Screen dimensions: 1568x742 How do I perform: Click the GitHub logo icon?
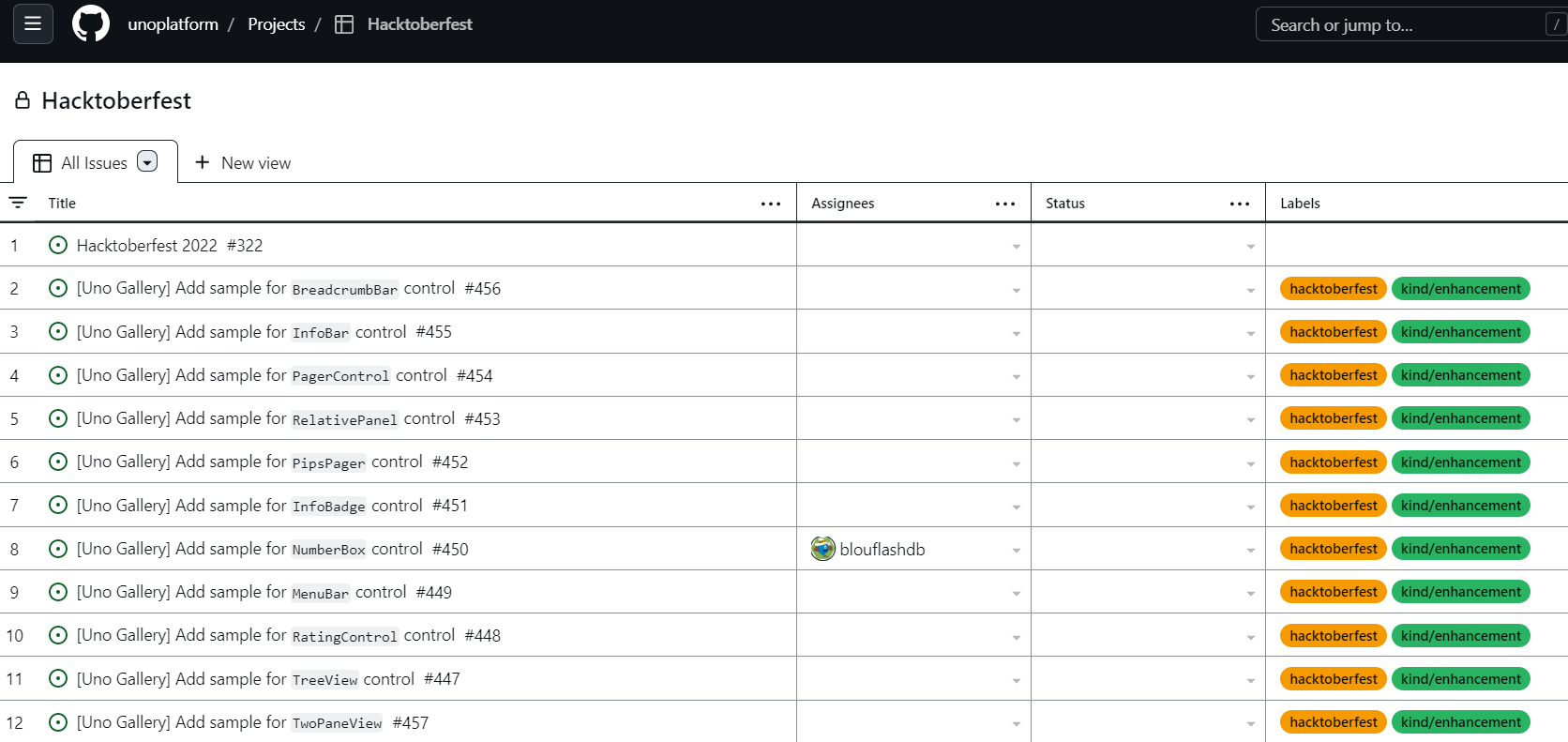(91, 24)
